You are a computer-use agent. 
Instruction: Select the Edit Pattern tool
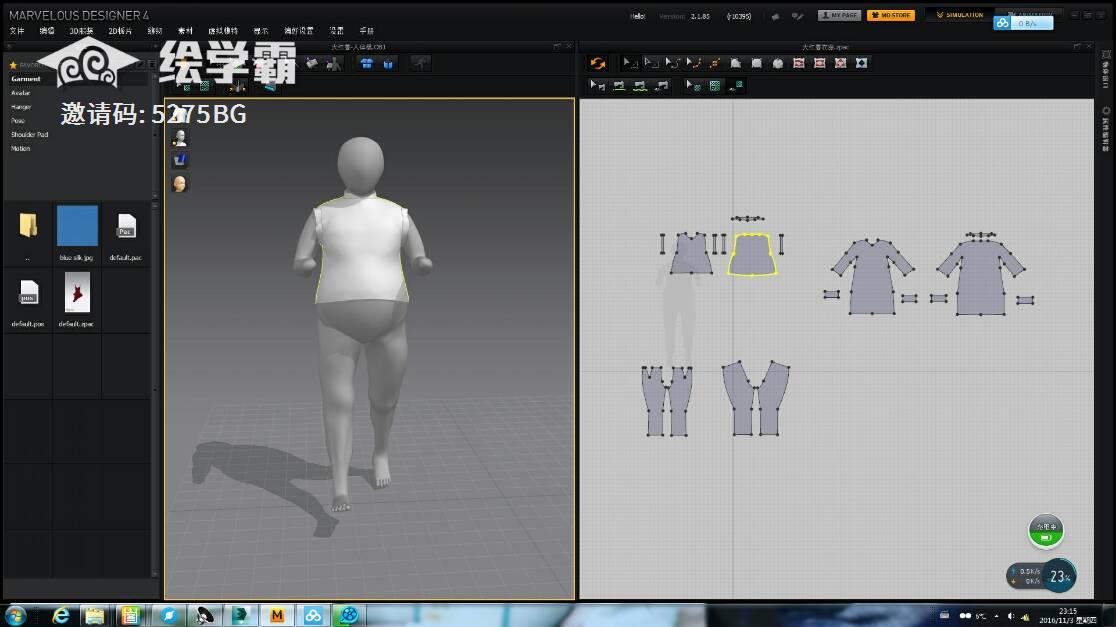(651, 63)
